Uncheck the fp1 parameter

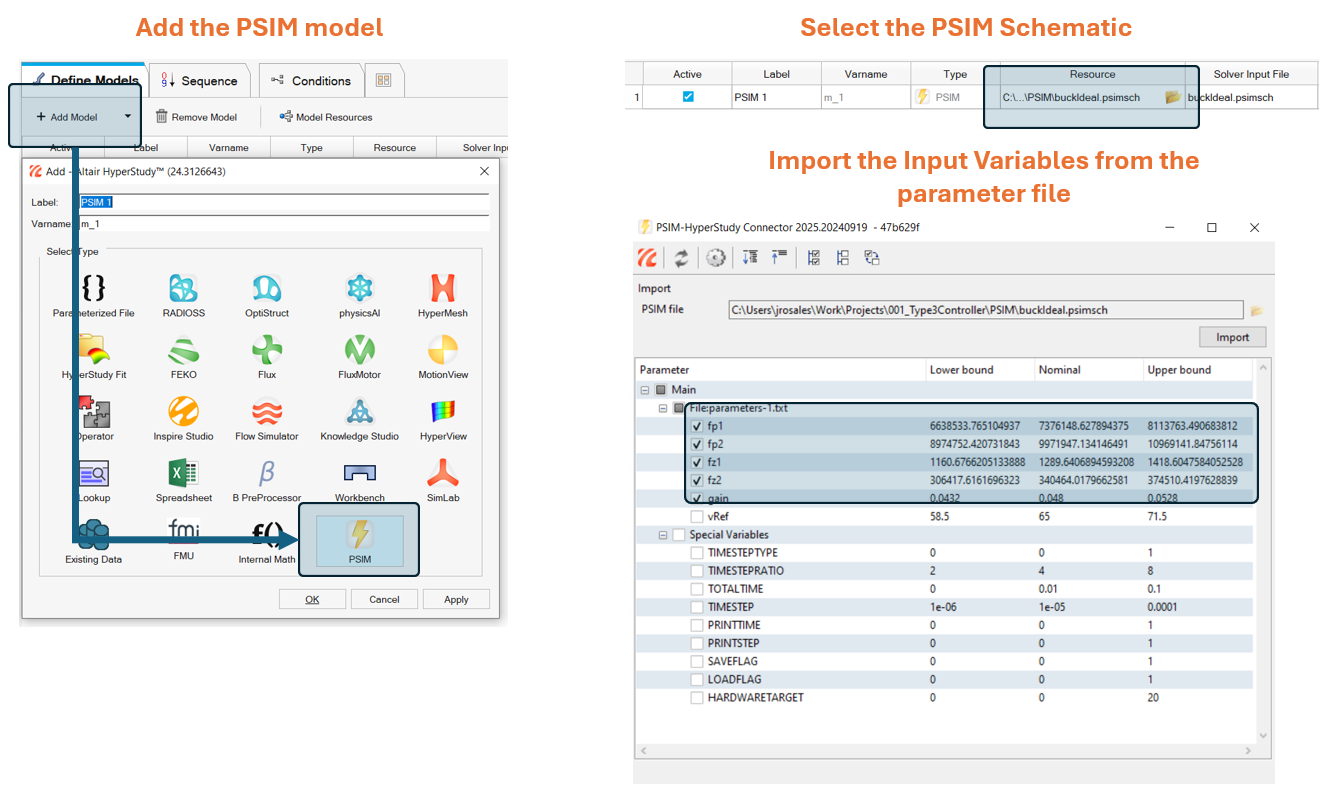click(697, 426)
